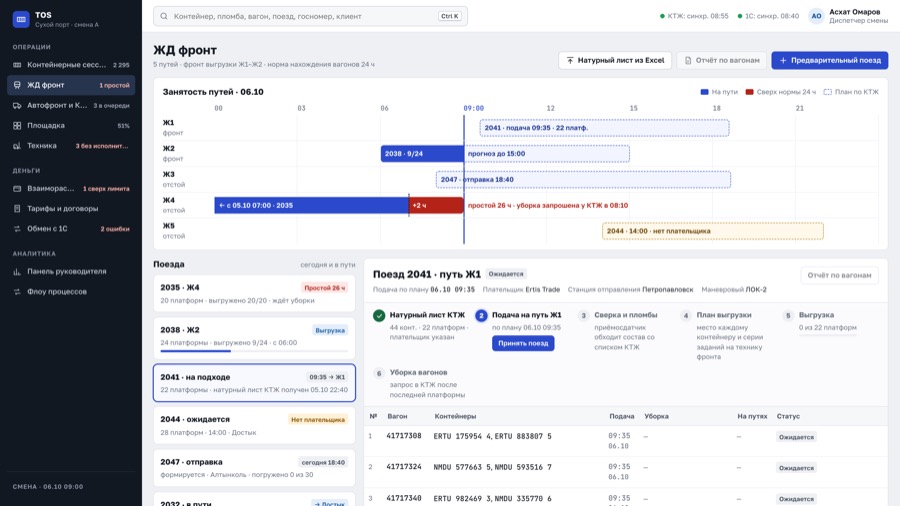This screenshot has height=506, width=900.
Task: Click top Отчёт по вагонам button
Action: point(721,60)
